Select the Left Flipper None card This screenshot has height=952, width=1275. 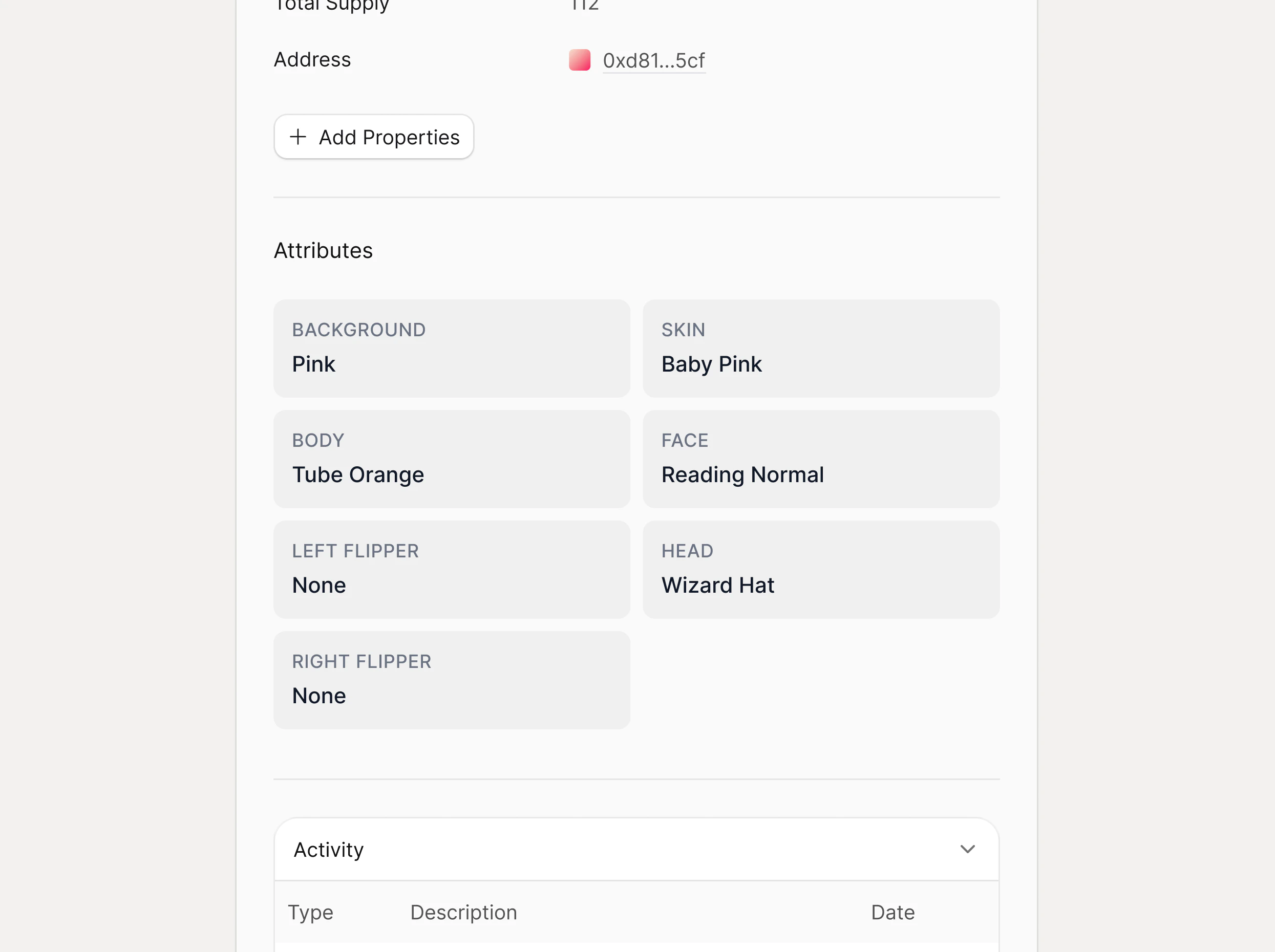[x=451, y=569]
